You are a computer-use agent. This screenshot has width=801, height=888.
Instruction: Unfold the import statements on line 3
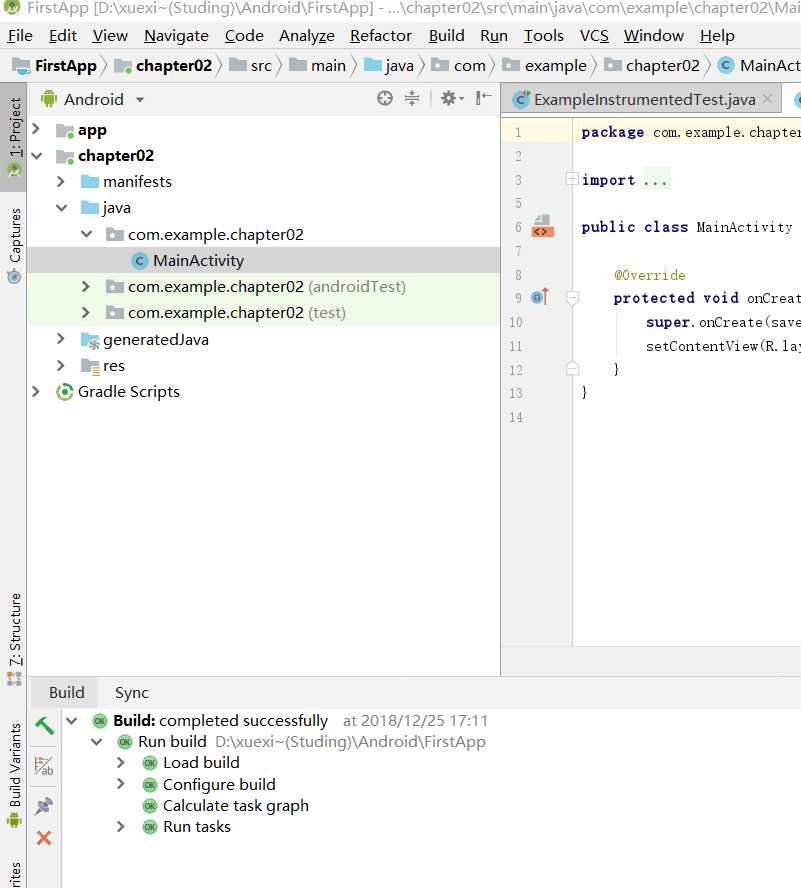pyautogui.click(x=572, y=179)
